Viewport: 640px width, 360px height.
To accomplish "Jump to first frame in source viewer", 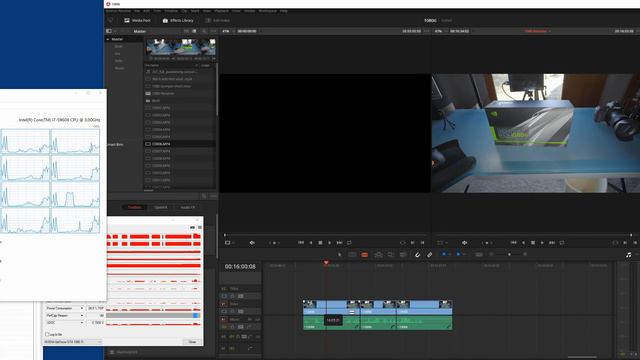I will 301,242.
